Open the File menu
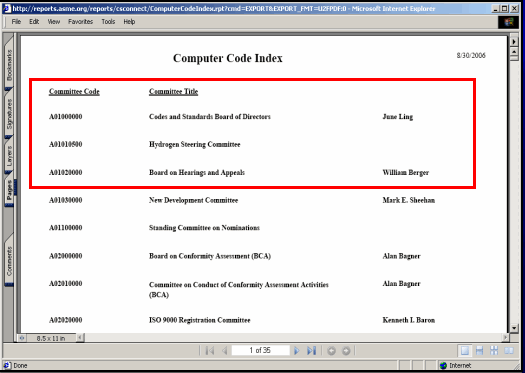Viewport: 525px width, 373px height. [16, 22]
